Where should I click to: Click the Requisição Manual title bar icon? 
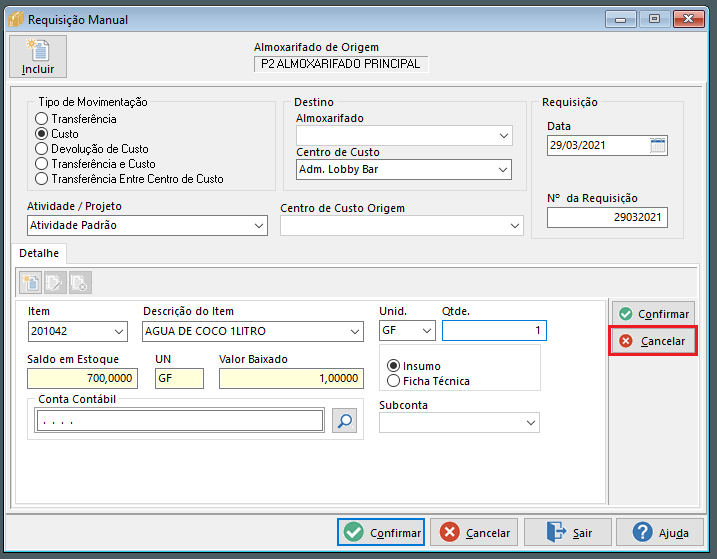16,19
